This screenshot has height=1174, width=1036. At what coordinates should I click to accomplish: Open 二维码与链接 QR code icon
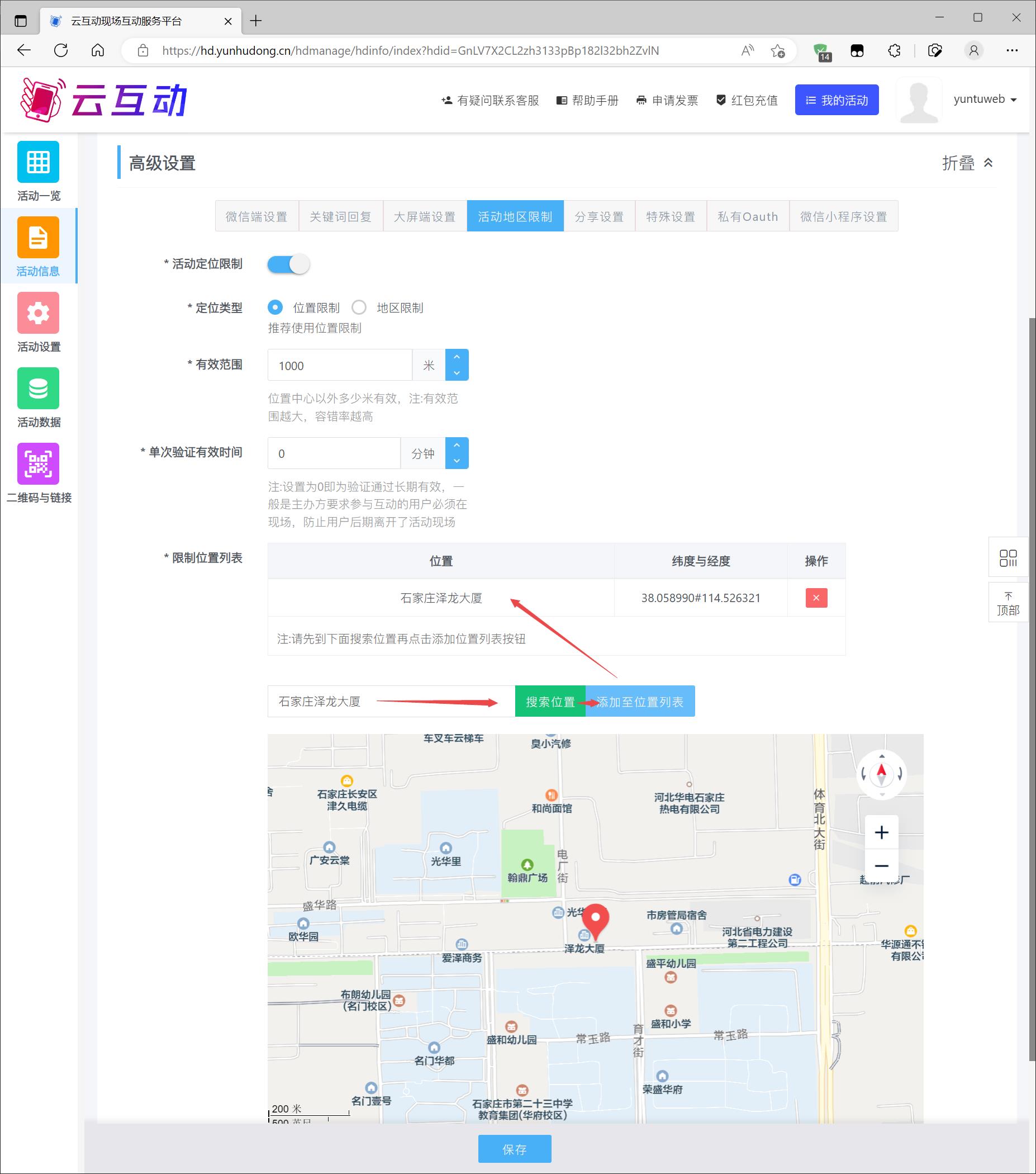[x=38, y=464]
